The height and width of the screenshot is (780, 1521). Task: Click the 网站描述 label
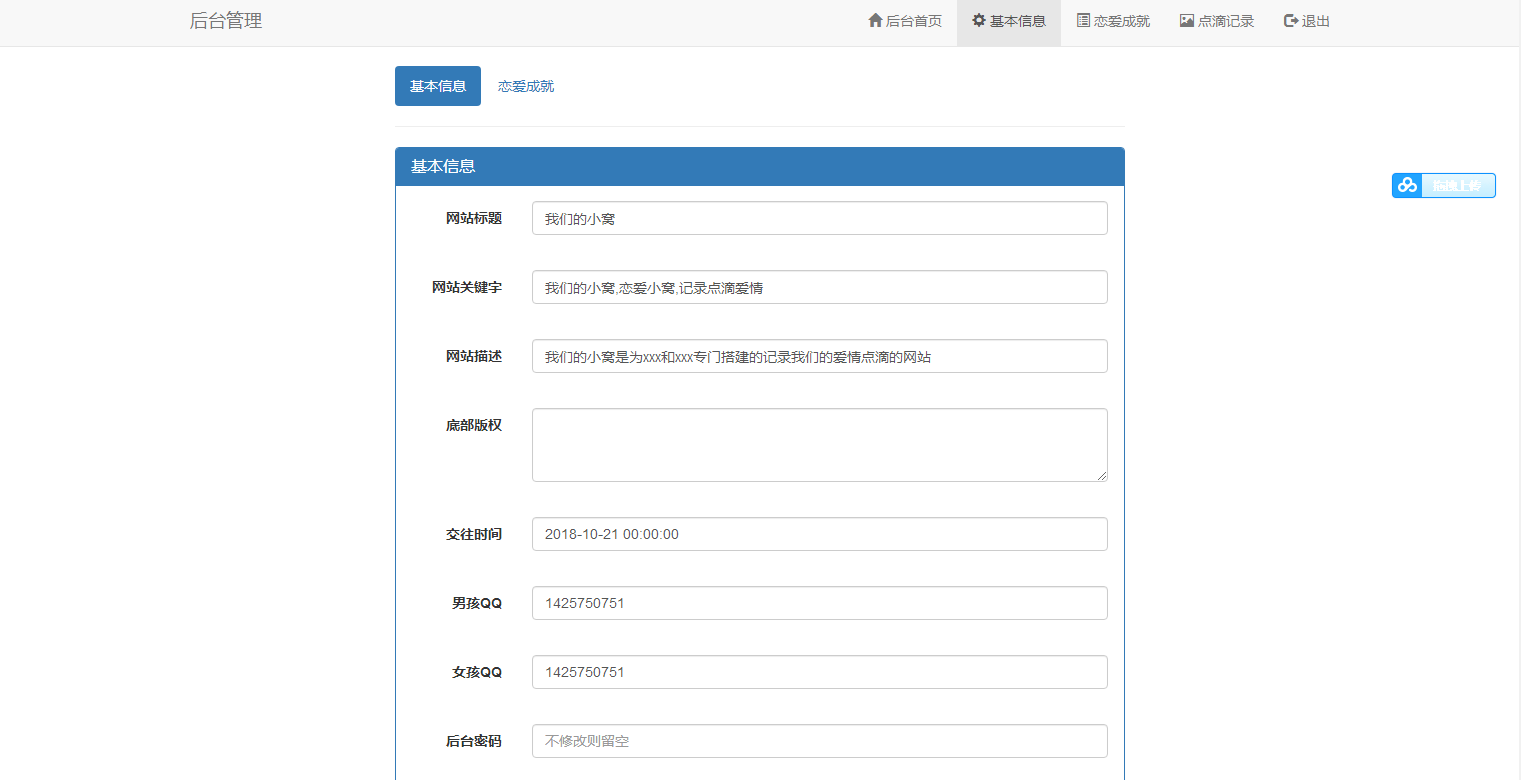474,356
